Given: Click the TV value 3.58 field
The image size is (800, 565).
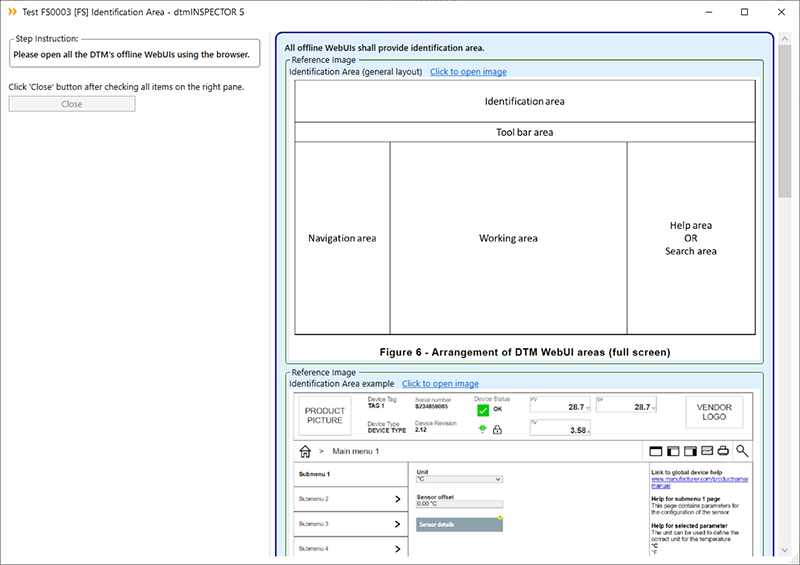Looking at the screenshot, I should (x=560, y=428).
